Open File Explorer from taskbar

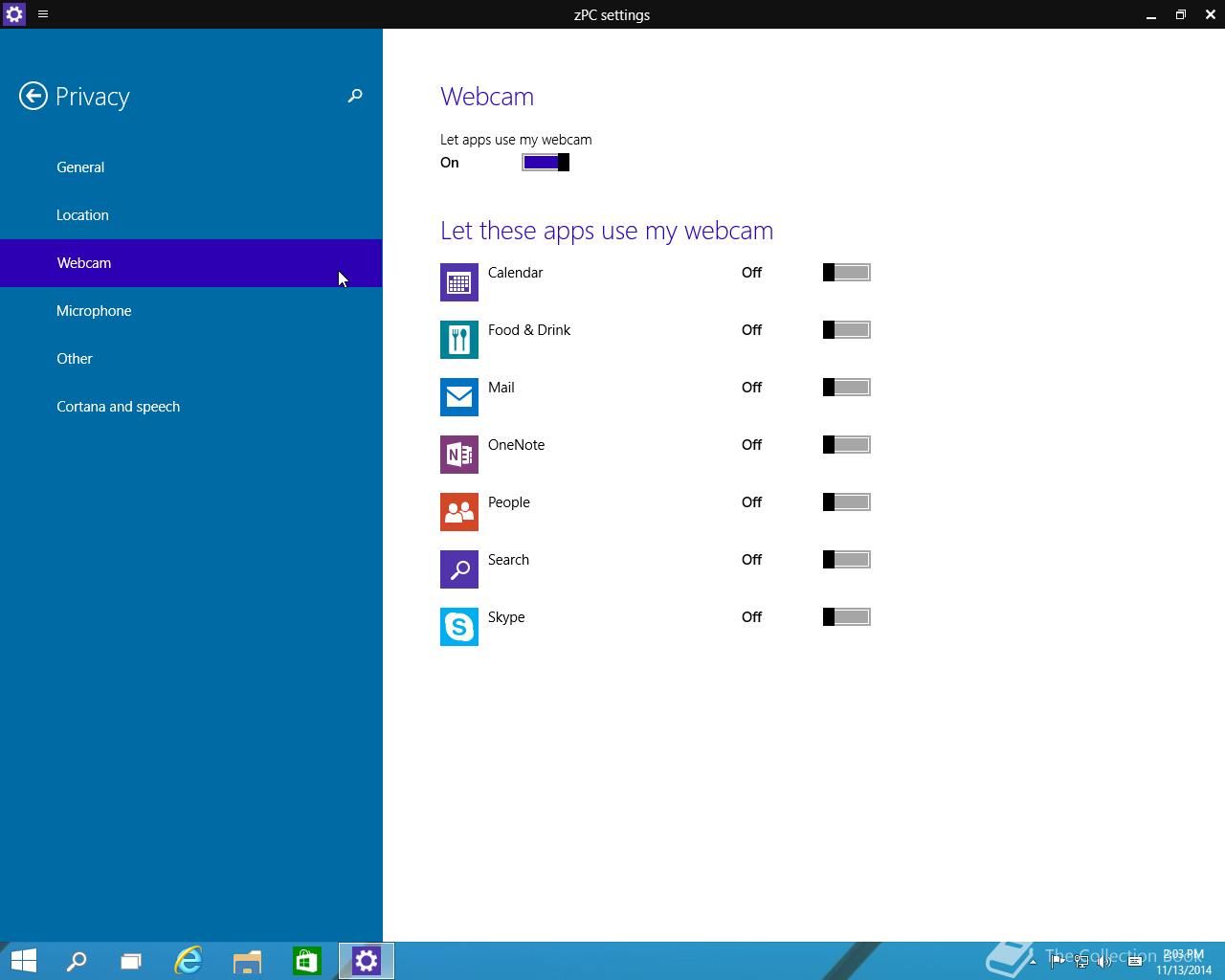[248, 961]
